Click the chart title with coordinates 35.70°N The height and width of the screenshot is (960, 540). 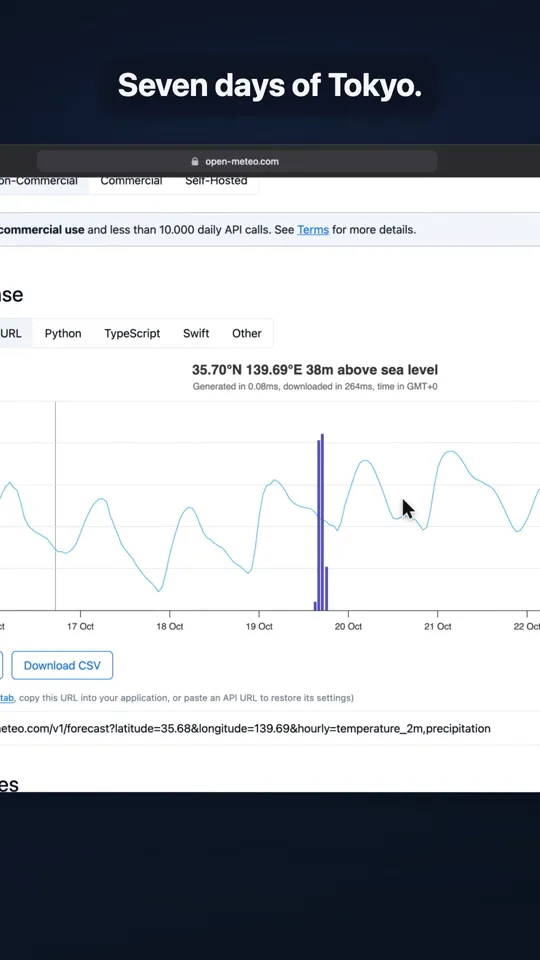[x=315, y=370]
